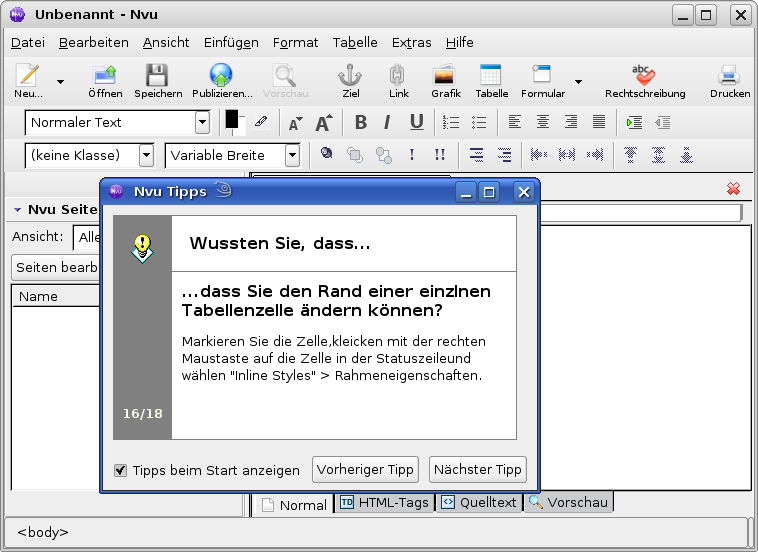758x552 pixels.
Task: Click the double exclamation strong emphasis icon
Action: [439, 155]
